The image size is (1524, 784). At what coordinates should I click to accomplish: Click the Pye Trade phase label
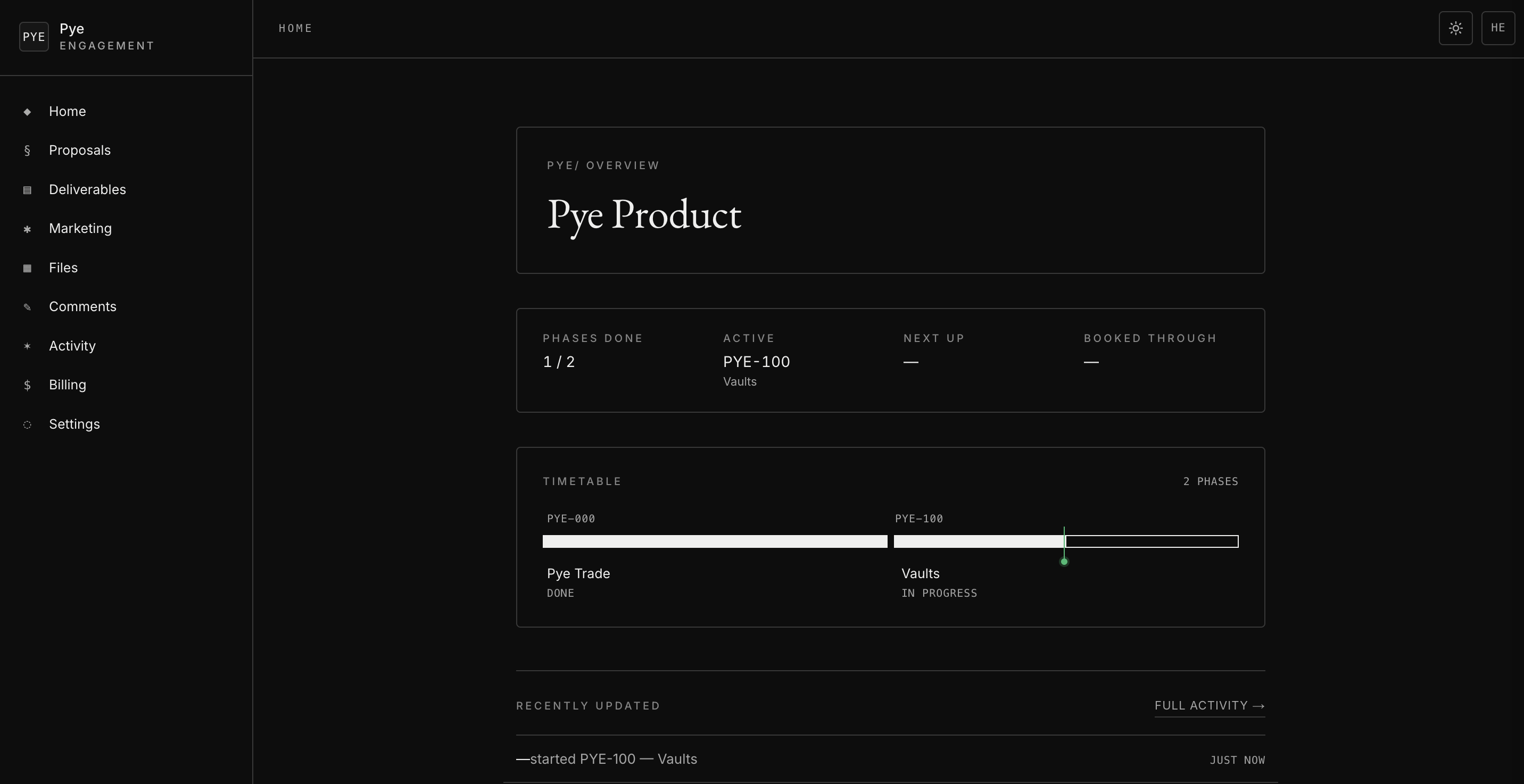[x=578, y=573]
